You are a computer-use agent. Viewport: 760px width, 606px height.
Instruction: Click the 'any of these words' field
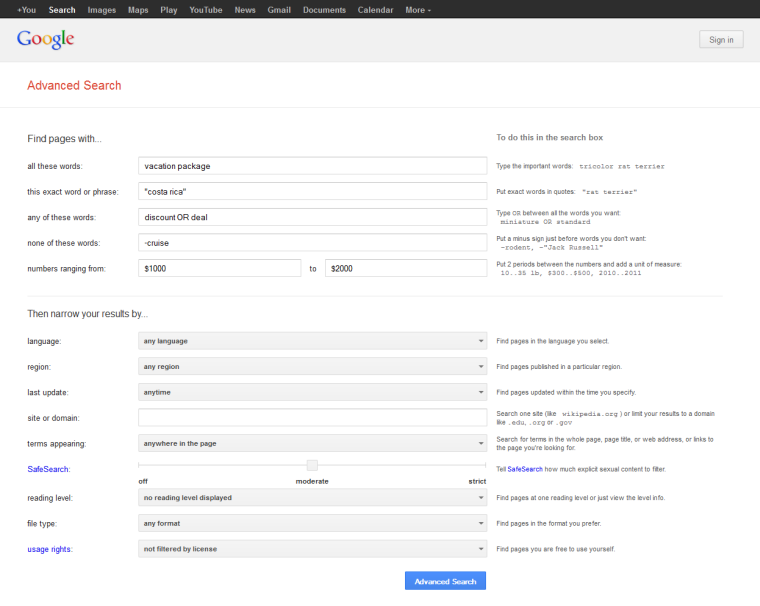(x=313, y=217)
